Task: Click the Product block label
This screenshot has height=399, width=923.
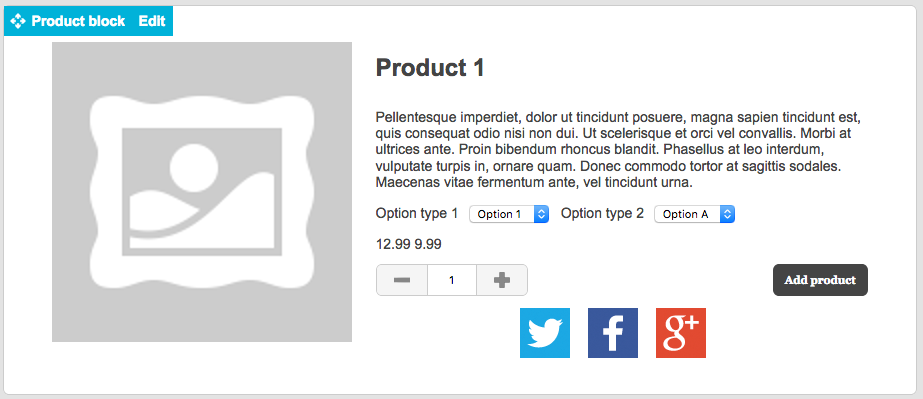Action: [x=78, y=21]
